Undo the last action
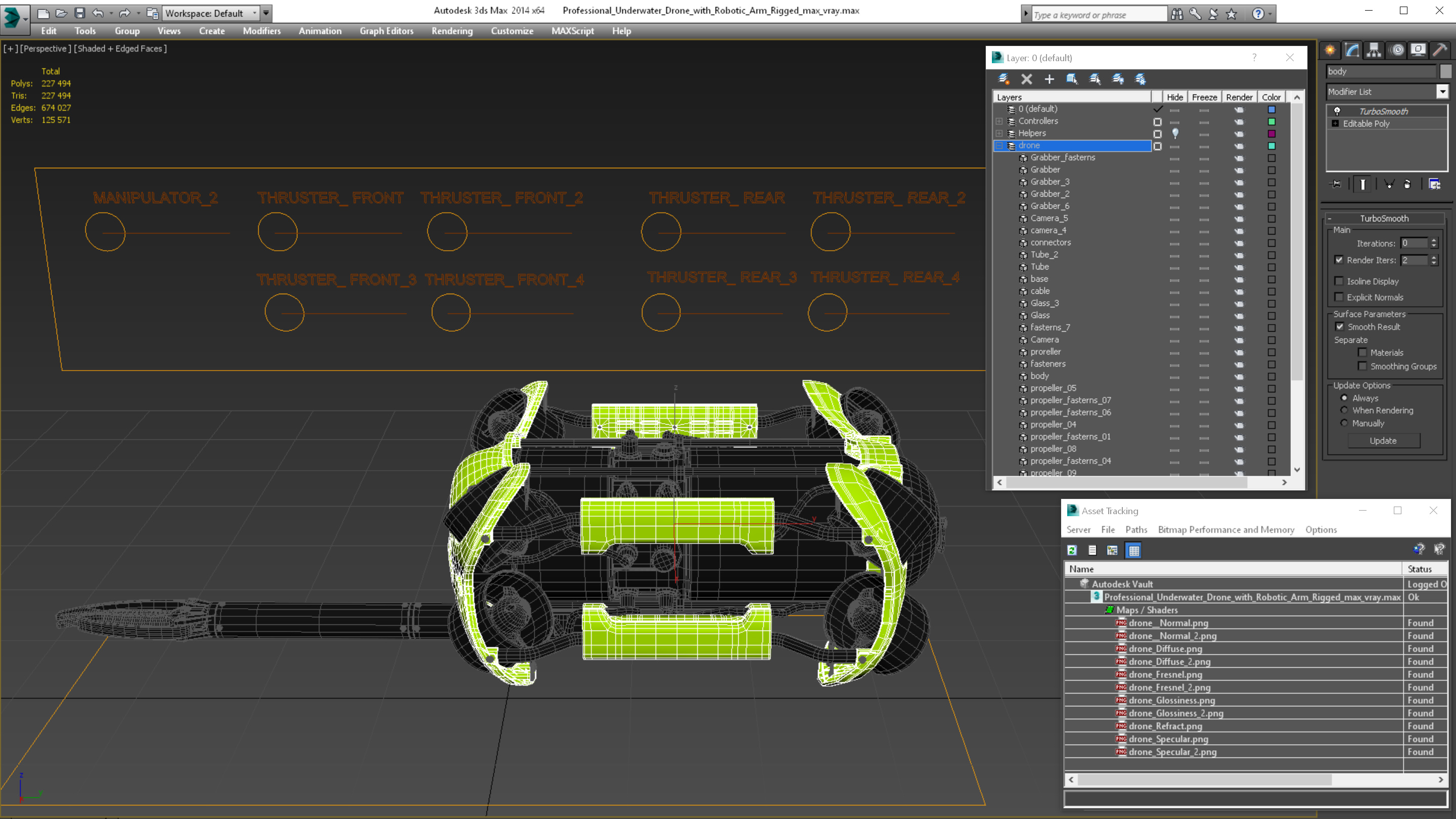 coord(98,13)
